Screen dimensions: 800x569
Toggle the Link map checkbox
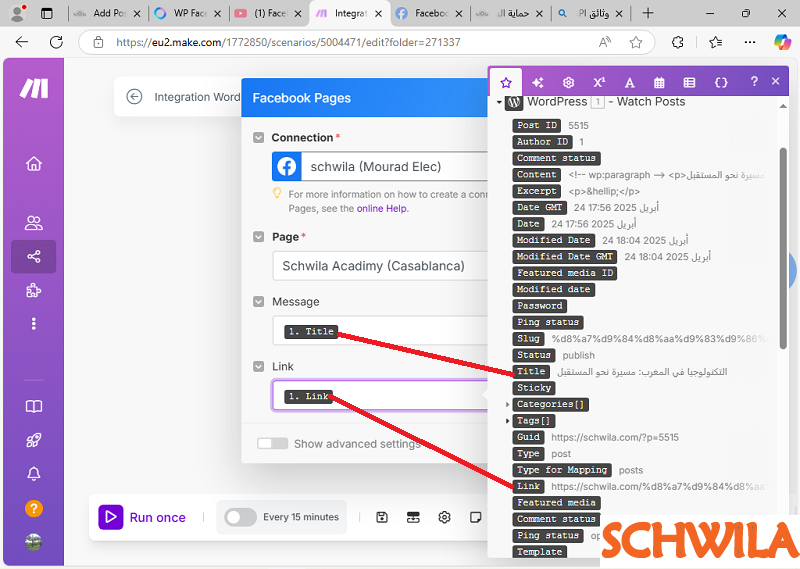click(259, 366)
